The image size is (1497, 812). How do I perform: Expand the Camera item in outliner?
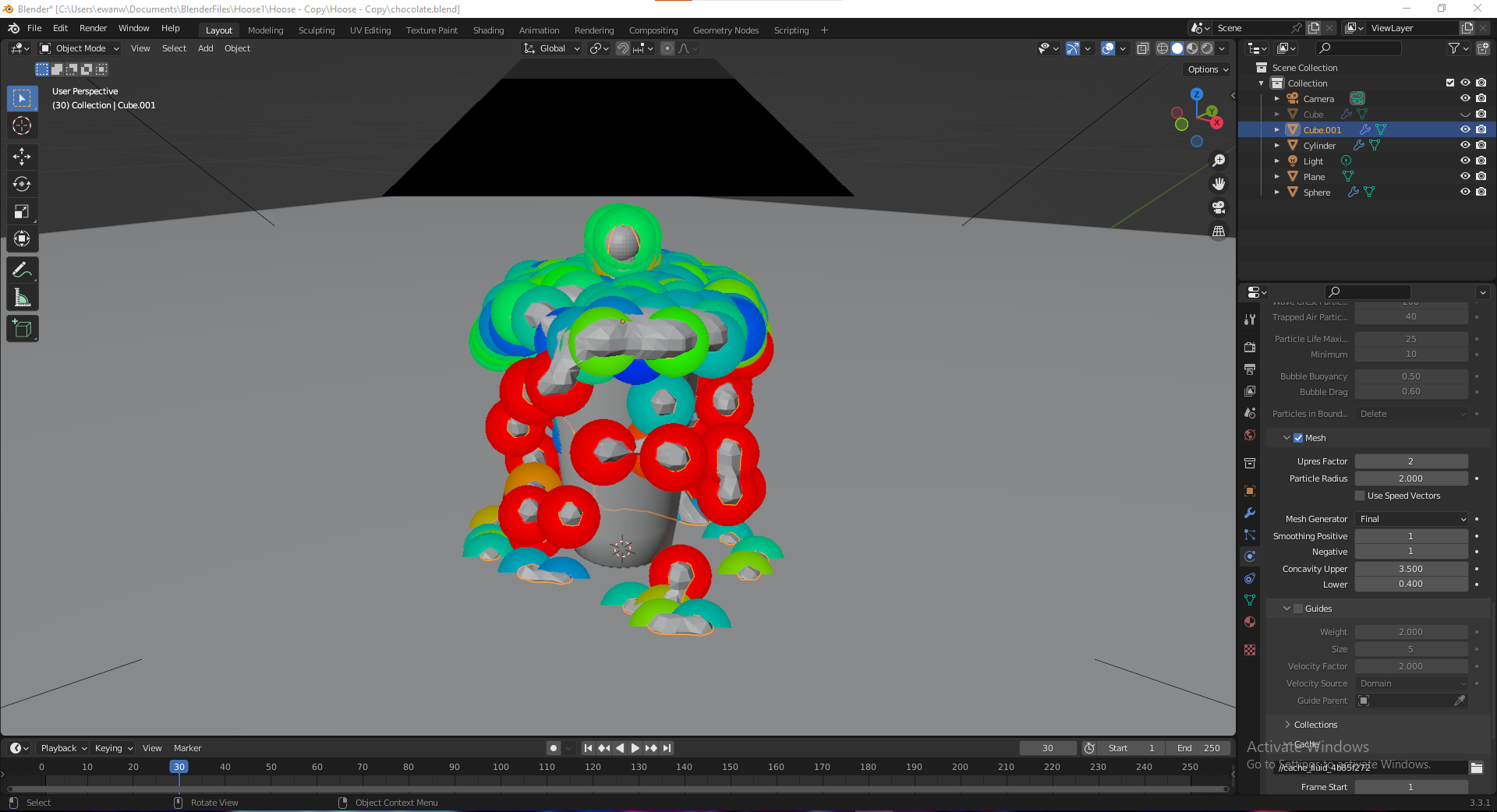click(x=1276, y=99)
